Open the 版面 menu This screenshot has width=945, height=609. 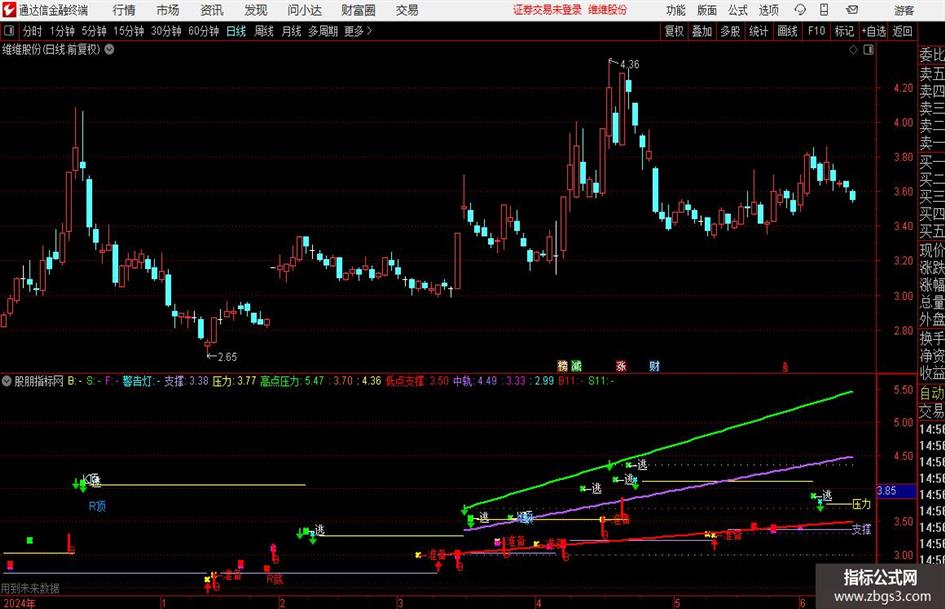707,10
